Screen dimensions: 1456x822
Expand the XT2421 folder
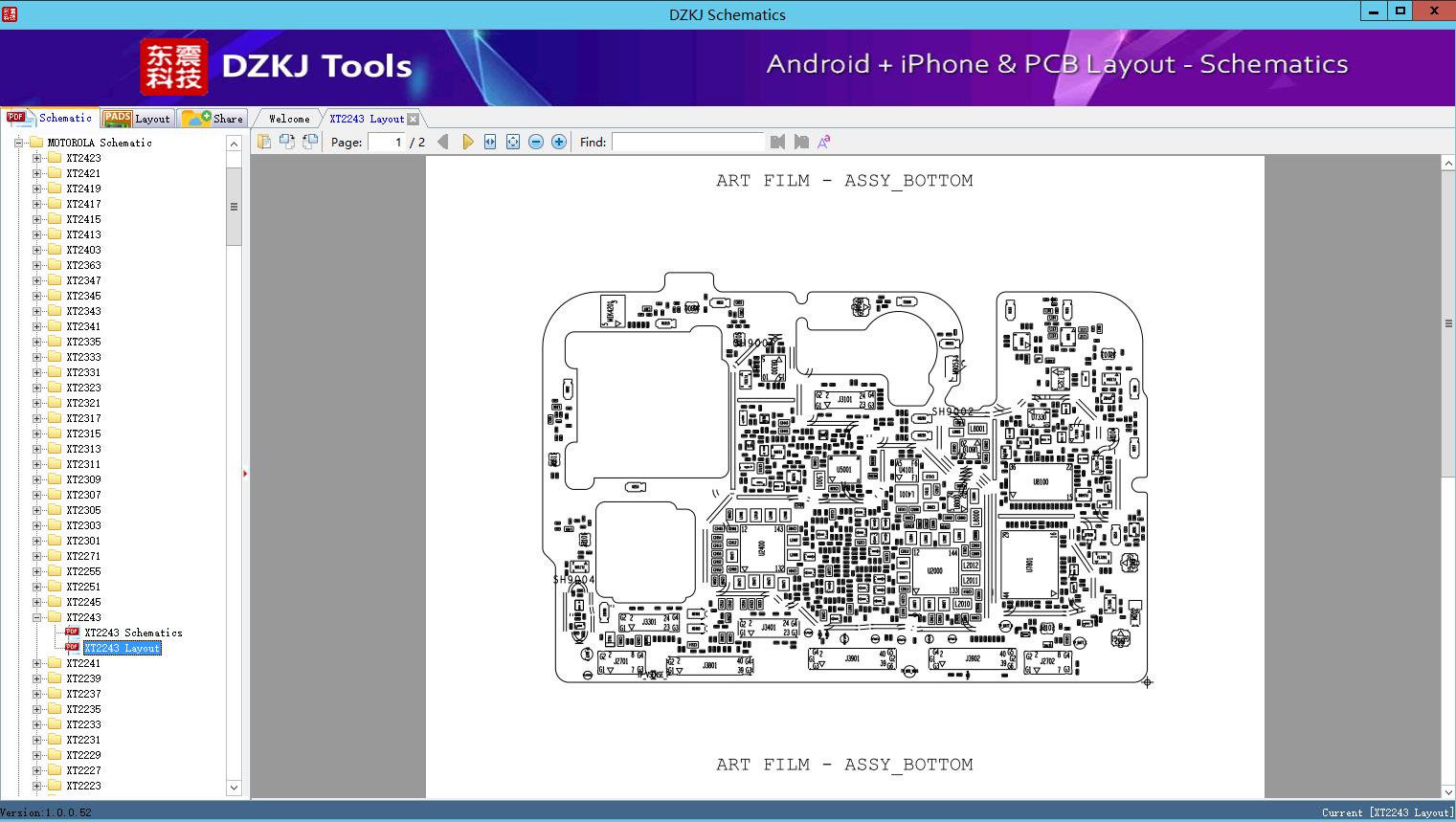pos(36,173)
